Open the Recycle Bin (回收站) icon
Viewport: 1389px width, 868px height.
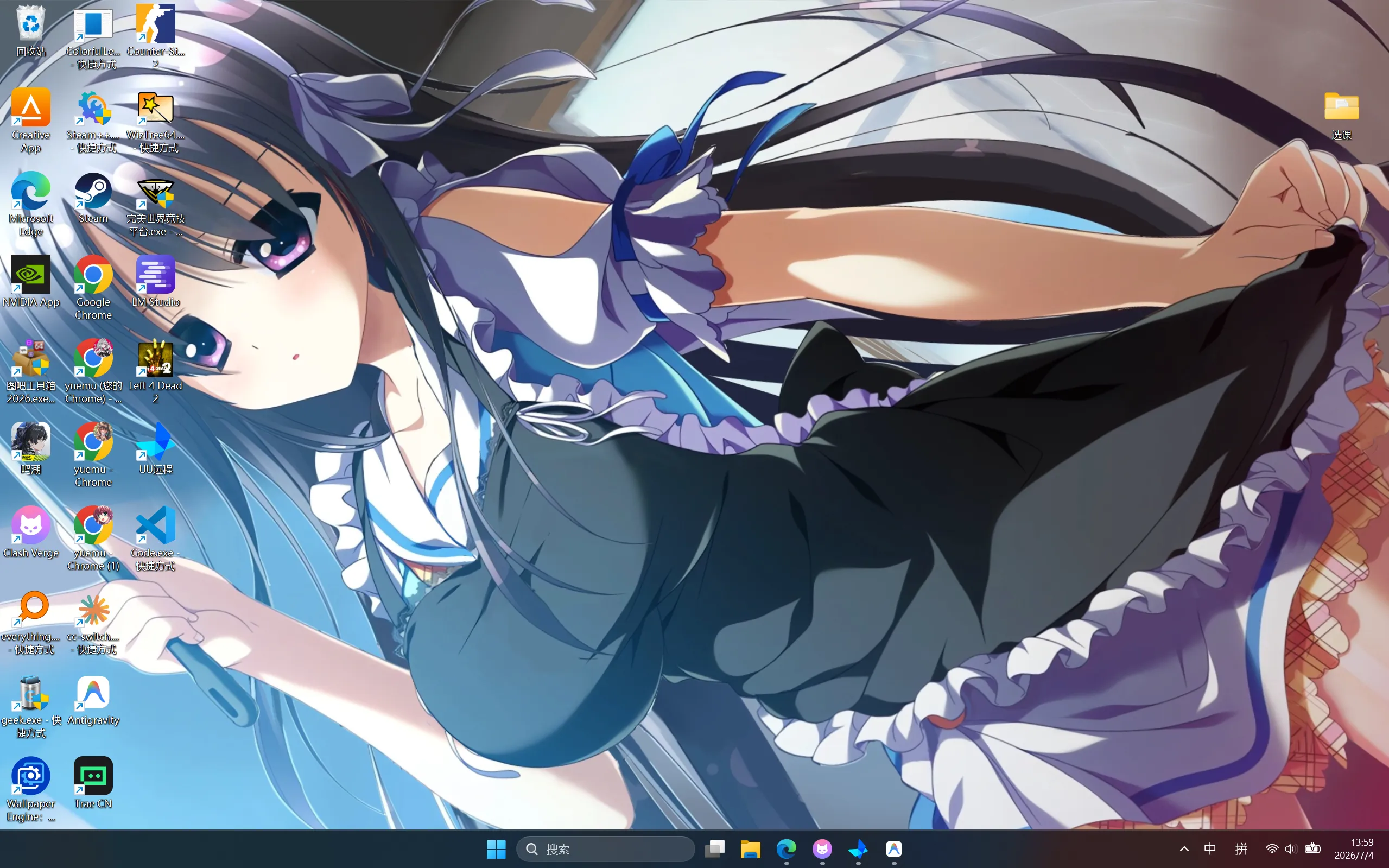click(30, 31)
